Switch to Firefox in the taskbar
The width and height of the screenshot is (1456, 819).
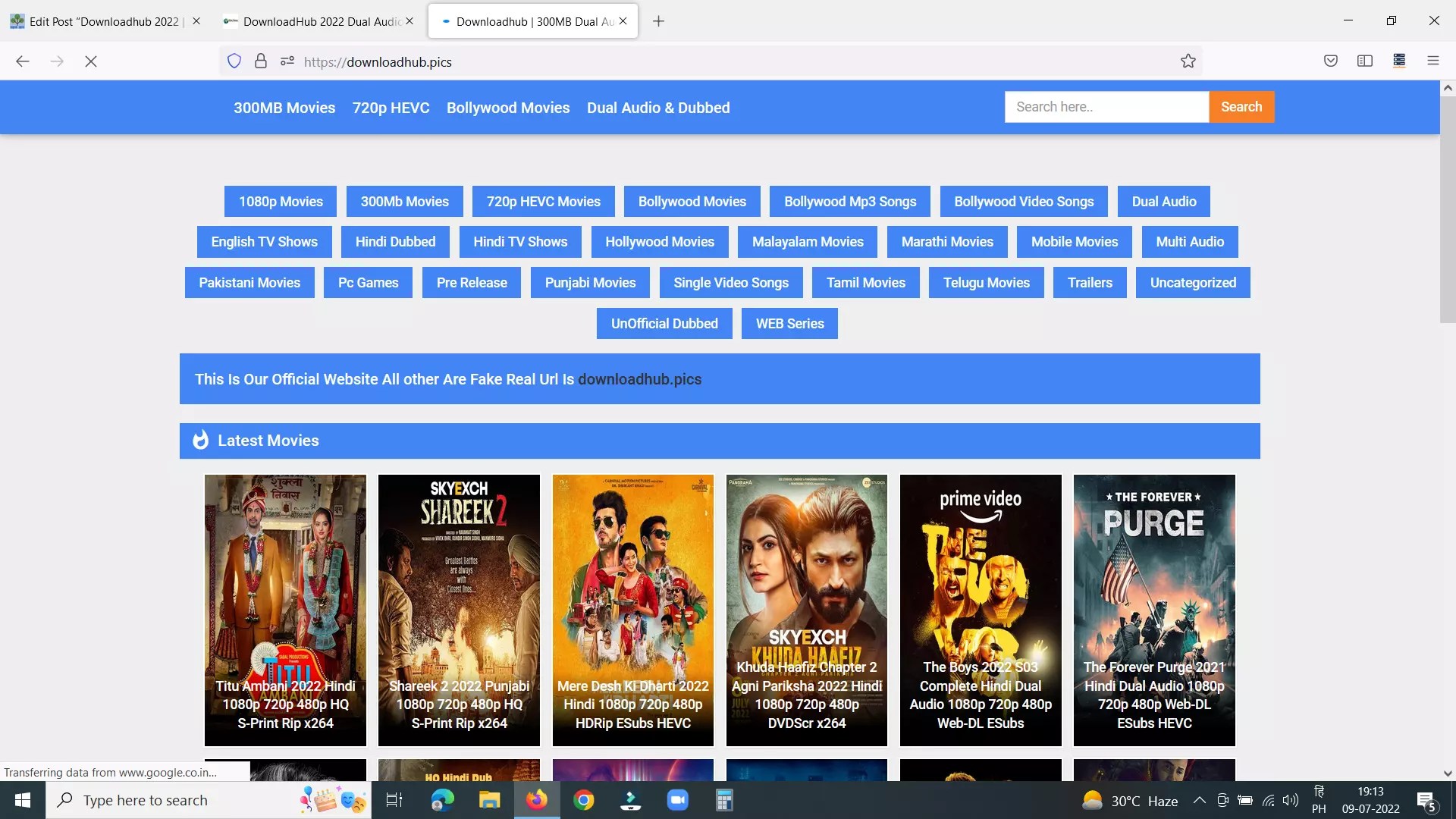pyautogui.click(x=537, y=800)
